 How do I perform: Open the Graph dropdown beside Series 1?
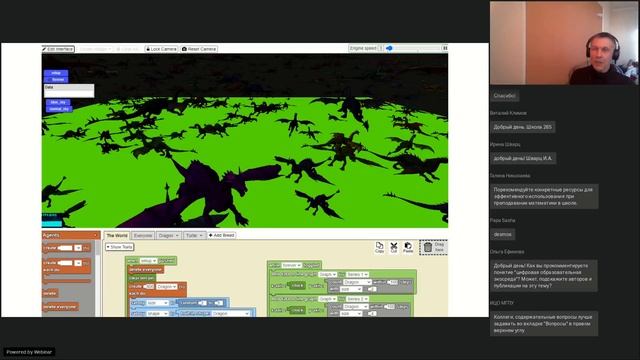(327, 274)
